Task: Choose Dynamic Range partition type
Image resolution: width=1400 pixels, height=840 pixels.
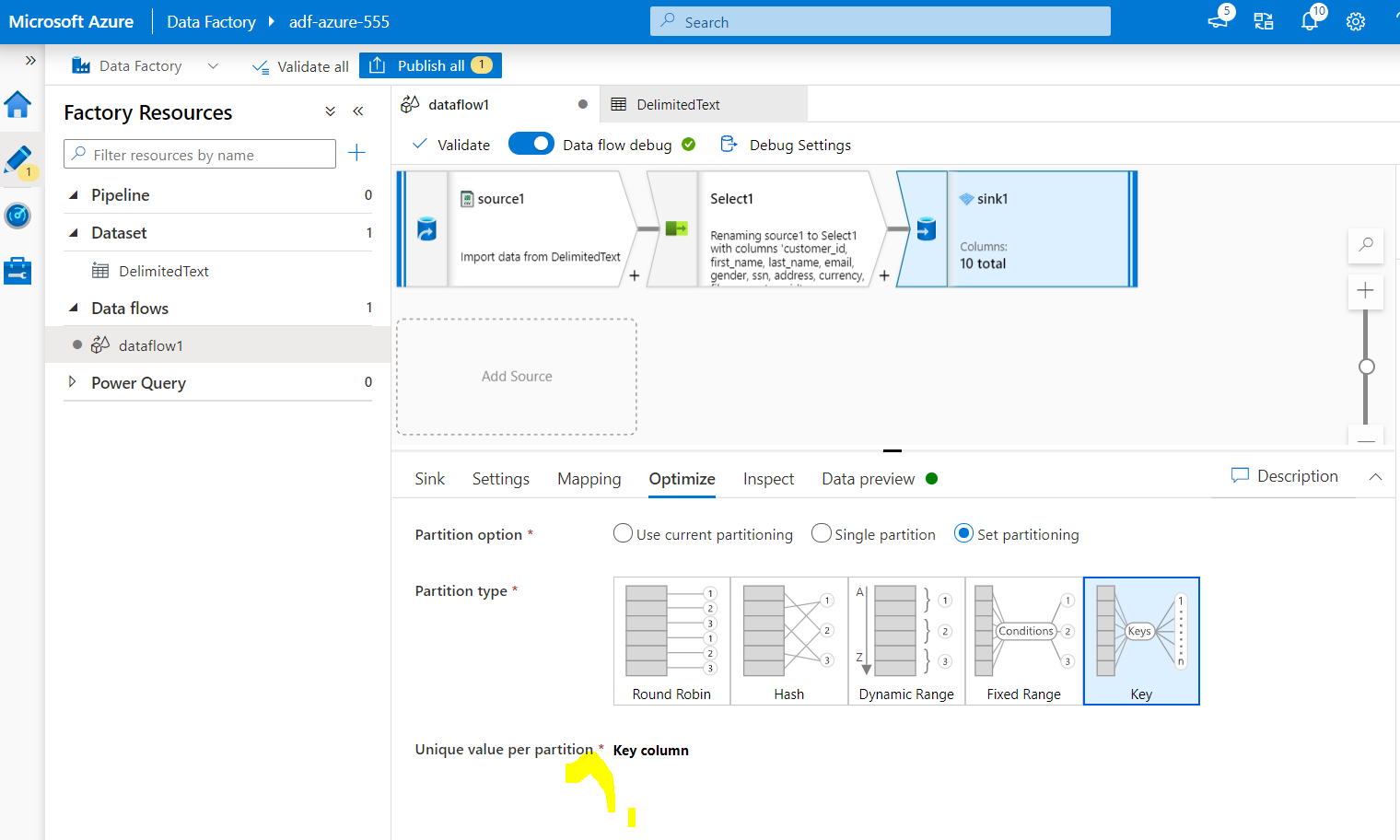Action: click(x=906, y=641)
